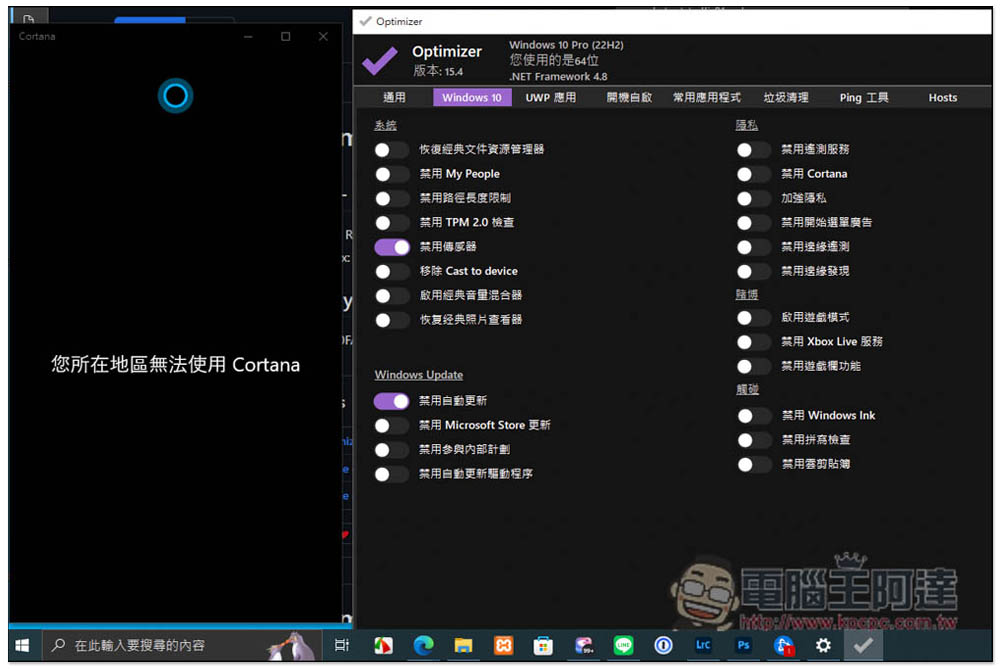This screenshot has width=1000, height=669.
Task: Open the Lightroom Classic taskbar icon
Action: pos(703,645)
